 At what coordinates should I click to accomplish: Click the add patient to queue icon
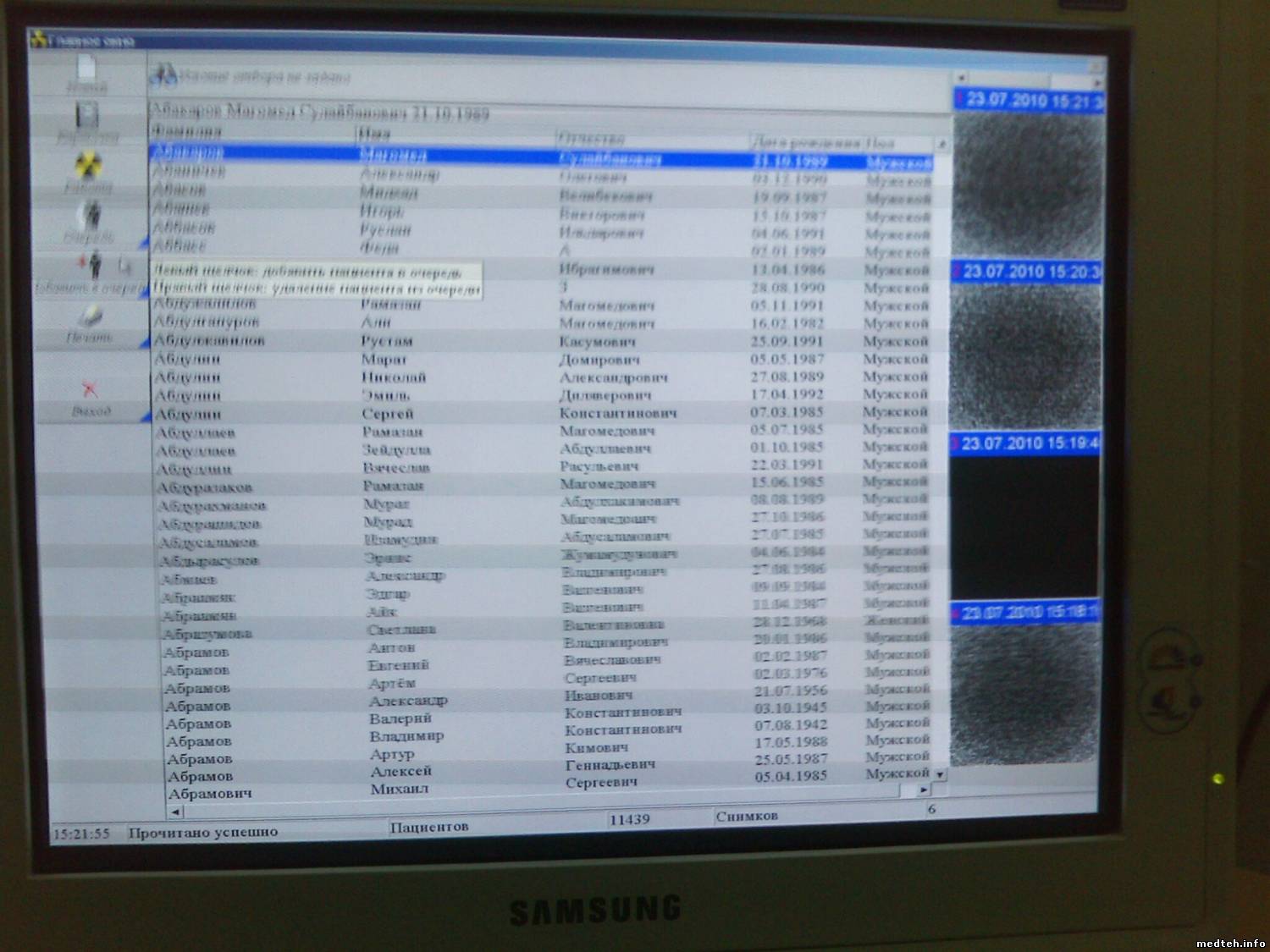point(95,267)
